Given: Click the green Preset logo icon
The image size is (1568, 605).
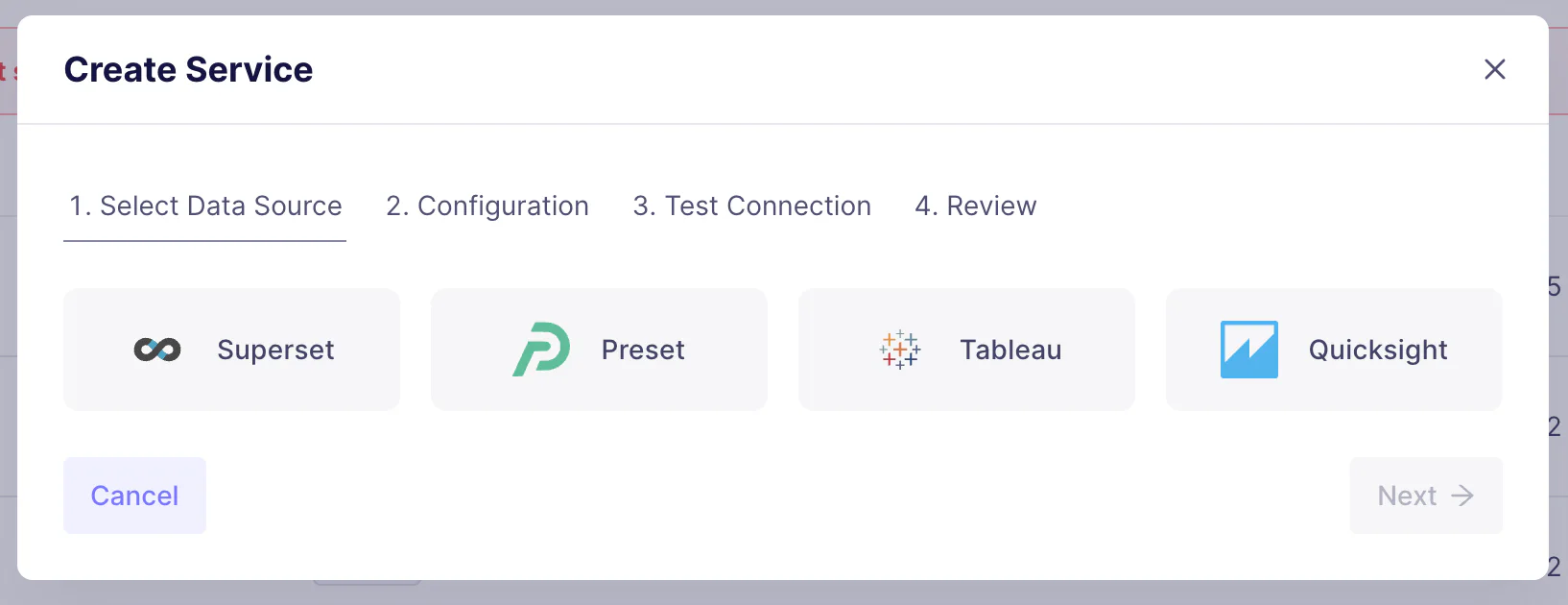Looking at the screenshot, I should [542, 350].
